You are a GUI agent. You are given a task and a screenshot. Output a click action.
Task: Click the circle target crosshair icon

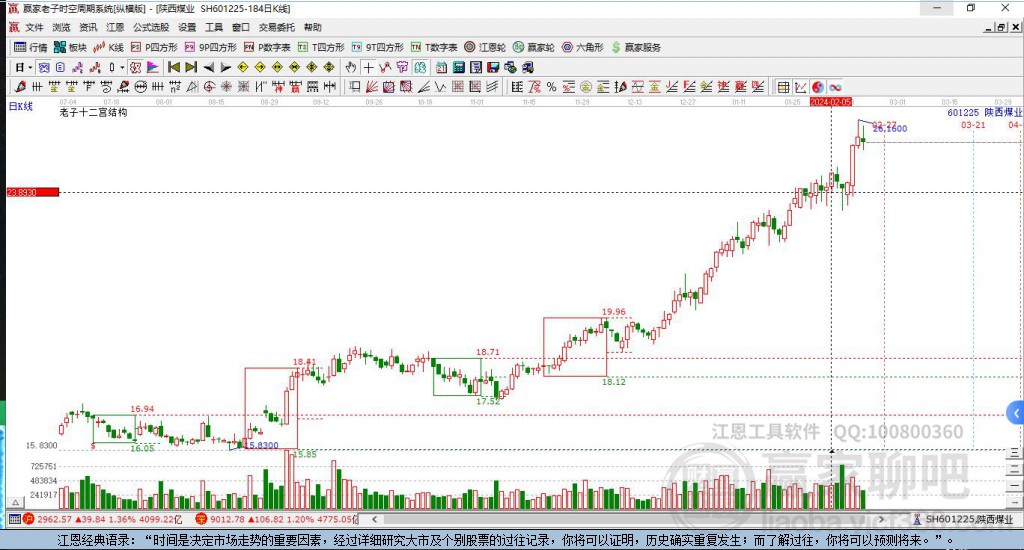[209, 86]
